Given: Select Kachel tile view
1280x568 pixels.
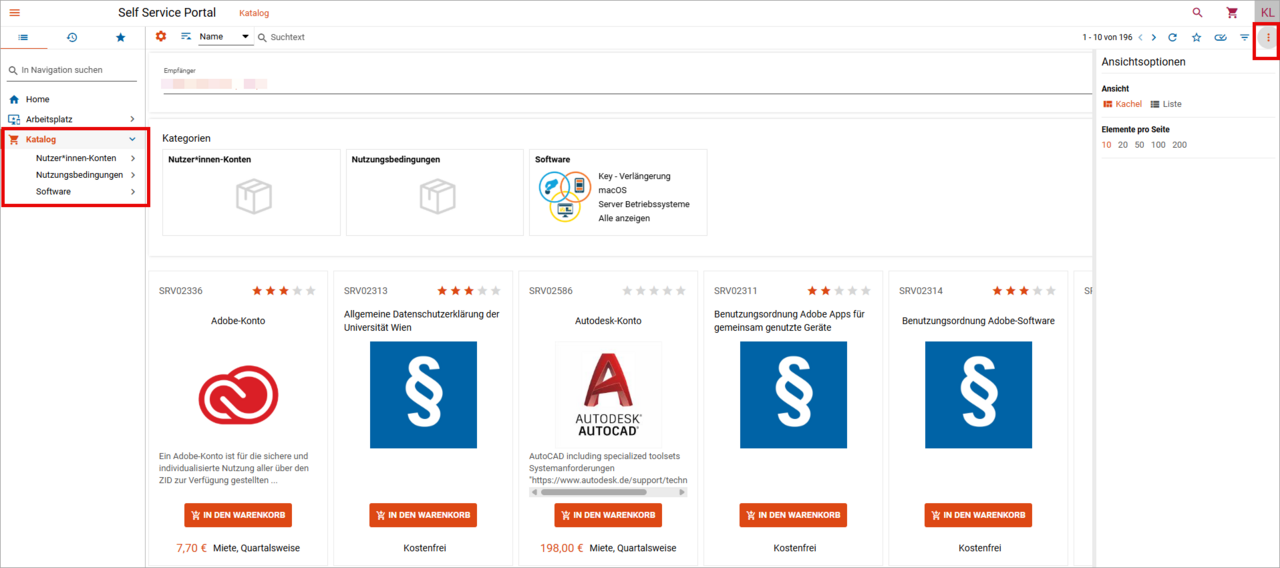Looking at the screenshot, I should tap(1122, 104).
